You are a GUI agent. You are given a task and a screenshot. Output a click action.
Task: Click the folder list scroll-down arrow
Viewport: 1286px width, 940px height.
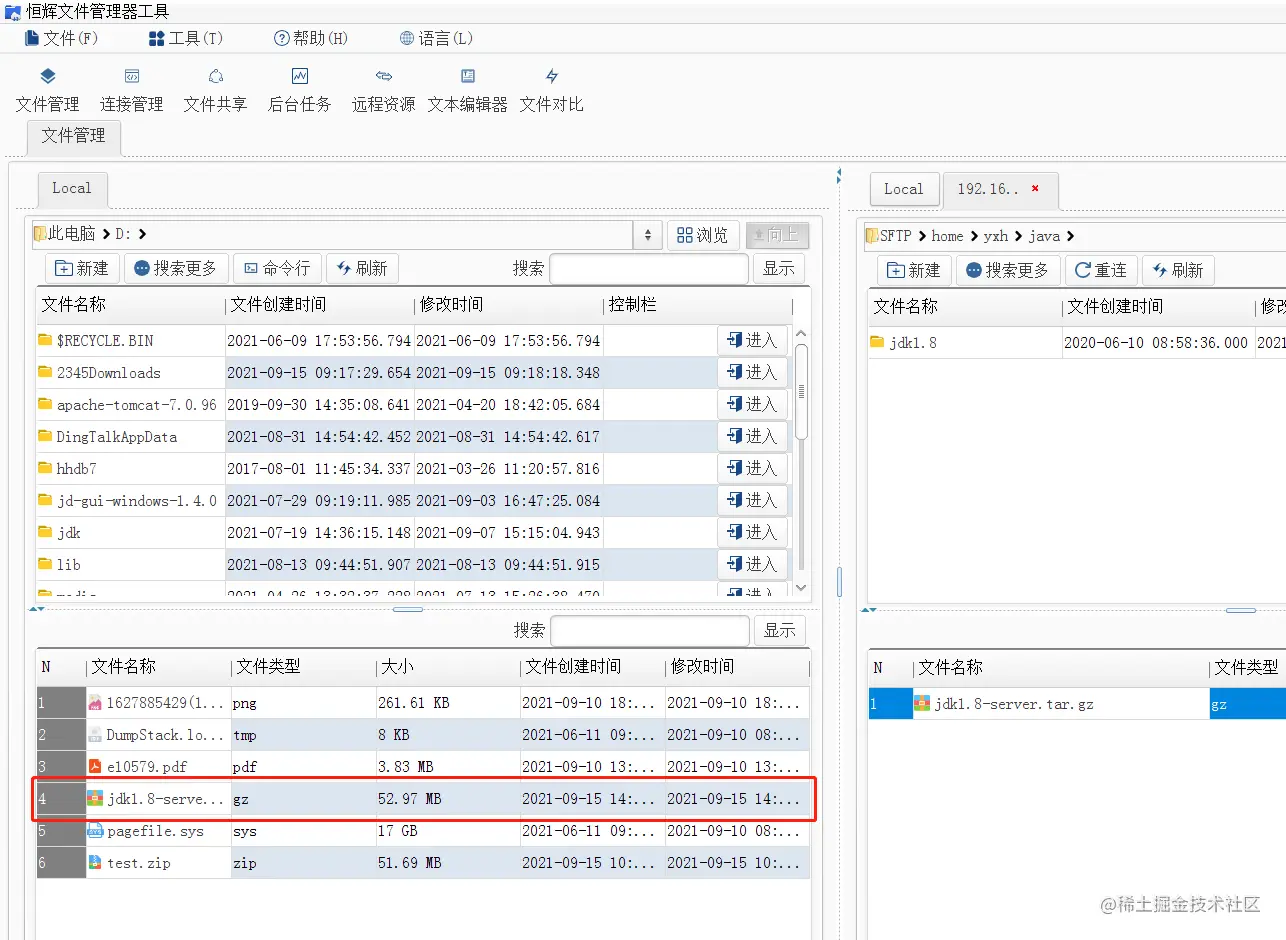[x=801, y=587]
